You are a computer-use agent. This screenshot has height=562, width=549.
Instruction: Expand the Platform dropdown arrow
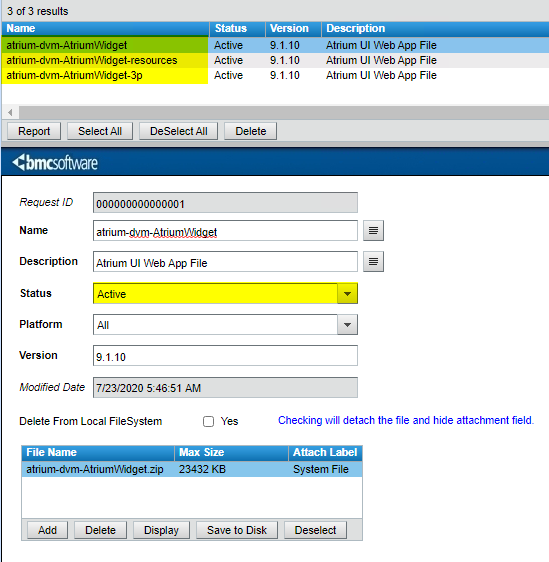(347, 325)
